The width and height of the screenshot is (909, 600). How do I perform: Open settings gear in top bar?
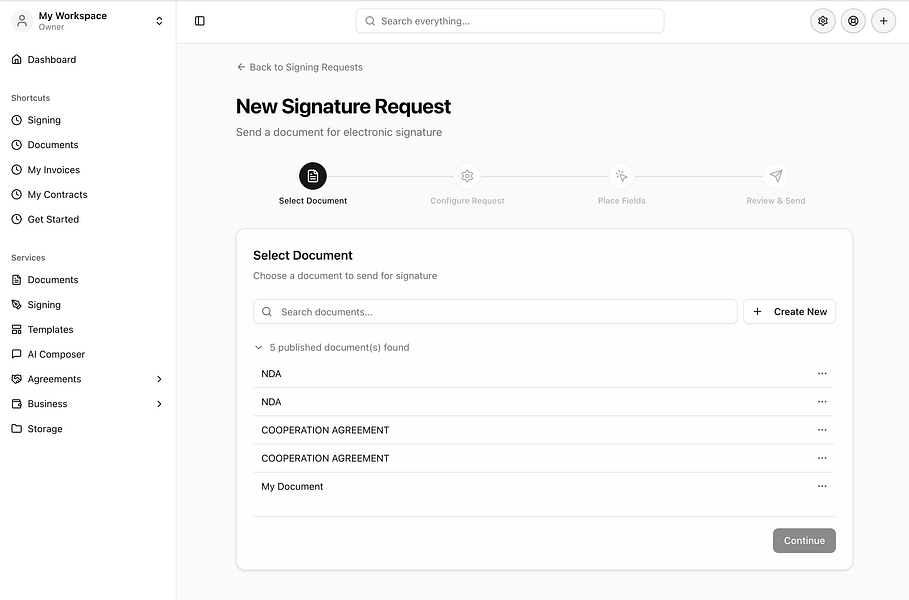click(x=823, y=21)
